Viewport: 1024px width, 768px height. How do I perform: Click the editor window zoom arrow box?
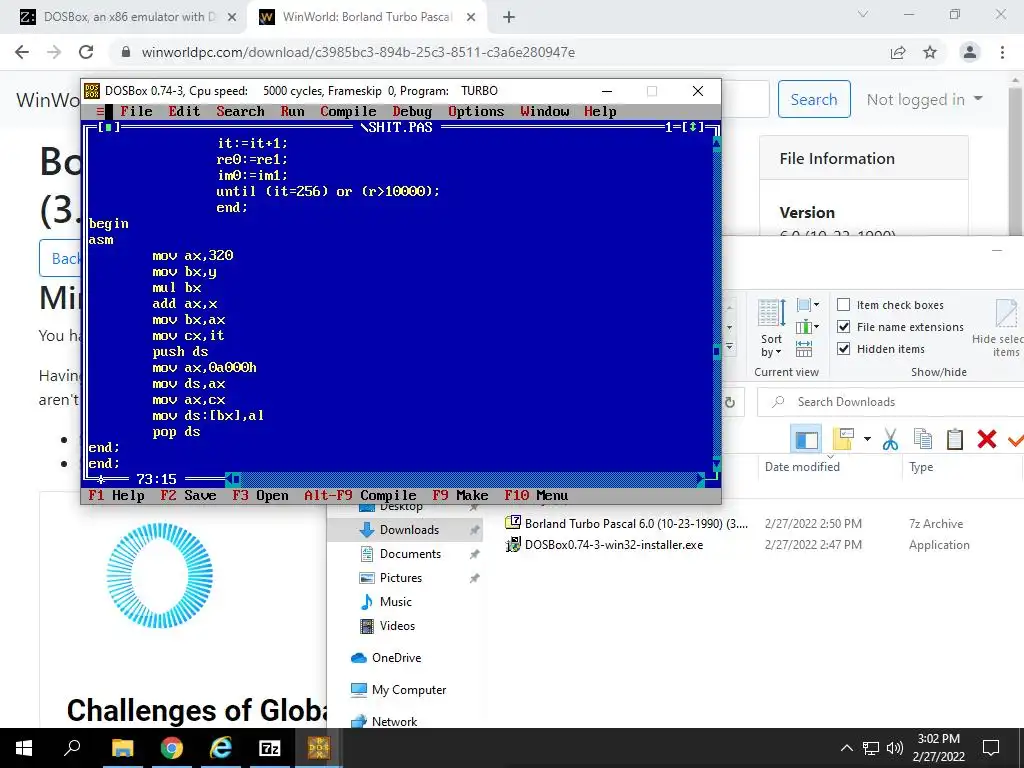(692, 127)
